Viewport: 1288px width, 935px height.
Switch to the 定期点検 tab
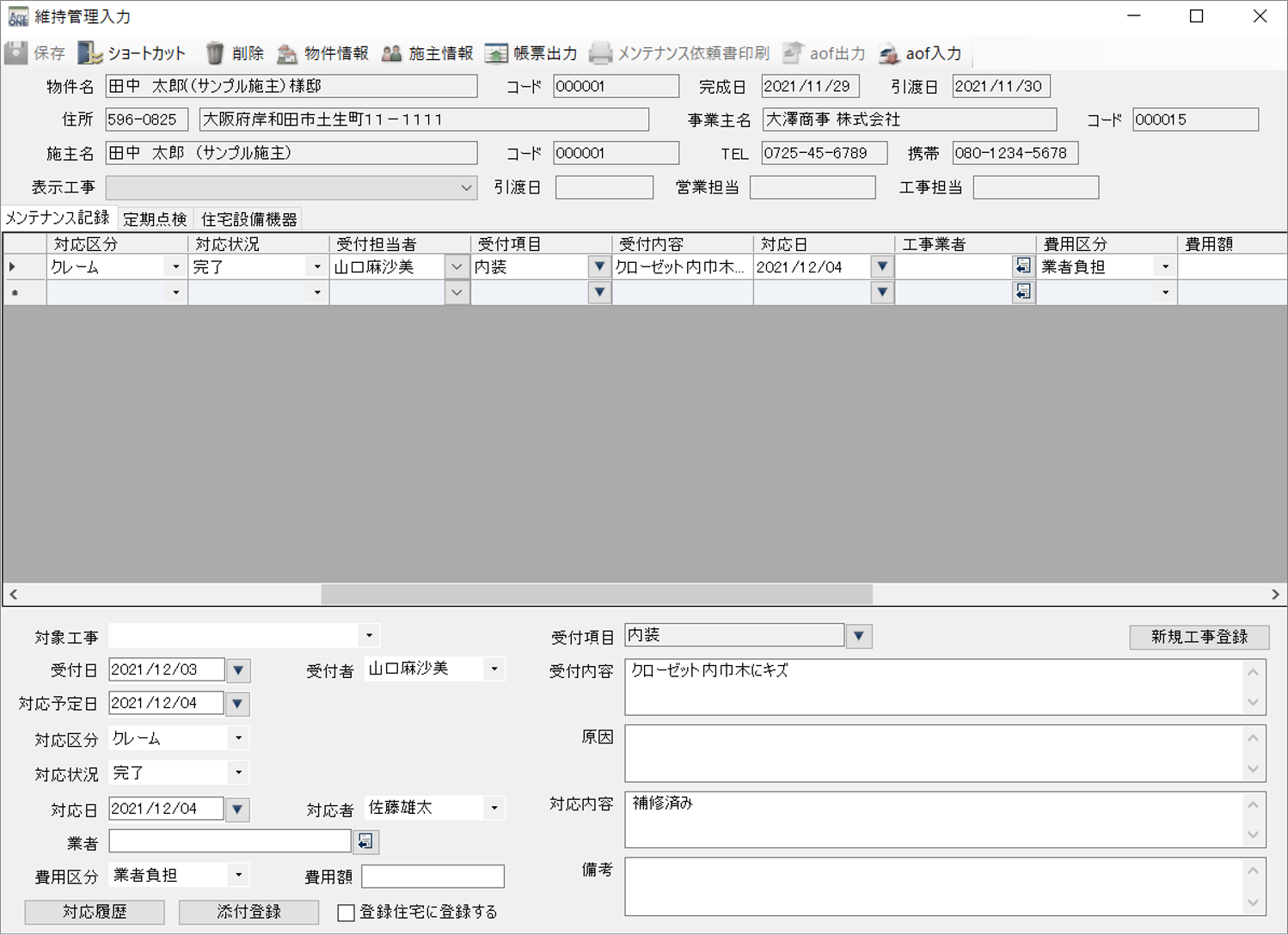pos(155,219)
